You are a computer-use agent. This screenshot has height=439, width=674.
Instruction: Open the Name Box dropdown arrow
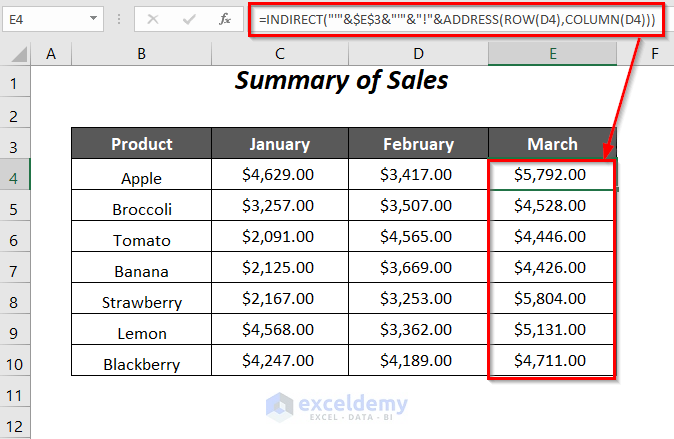[93, 18]
